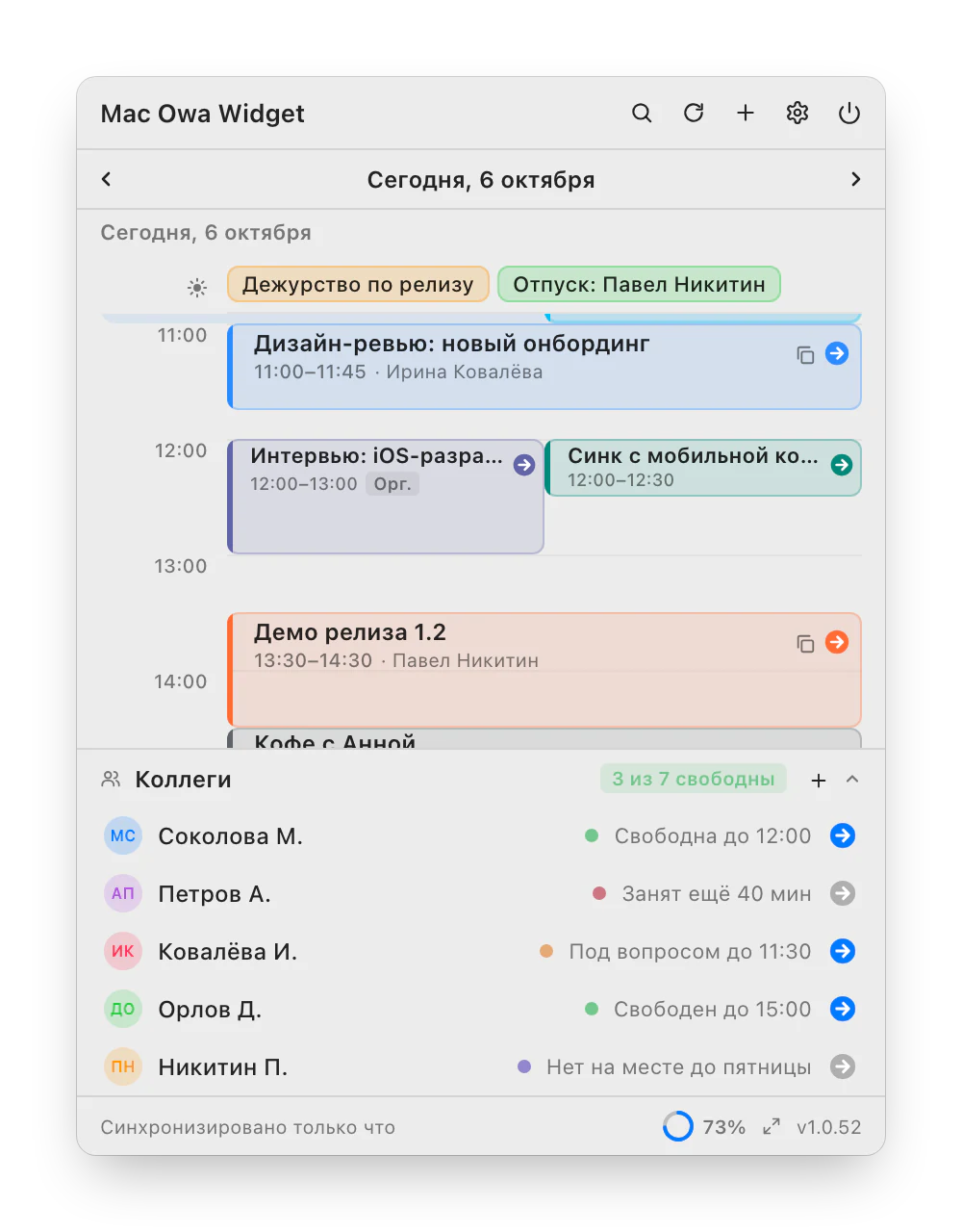Image resolution: width=962 pixels, height=1232 pixels.
Task: Click 13:30–14:30 · Павел Никитин text
Action: click(x=396, y=661)
